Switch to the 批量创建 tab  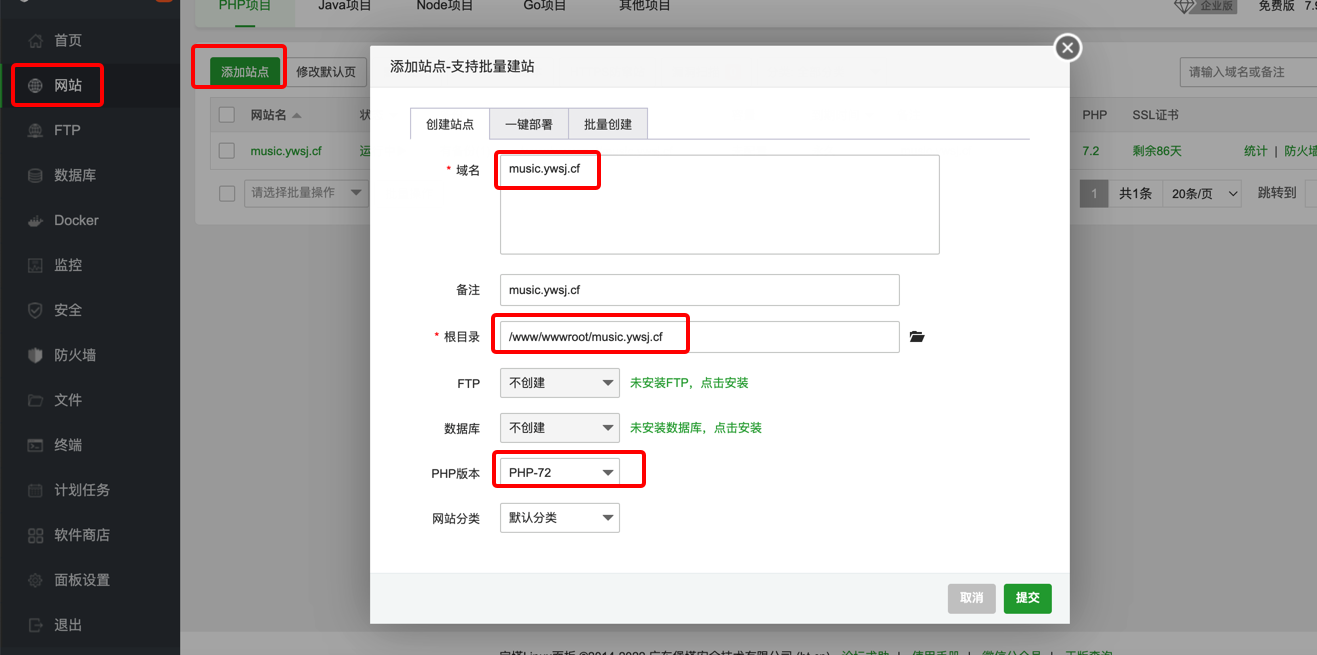(607, 125)
